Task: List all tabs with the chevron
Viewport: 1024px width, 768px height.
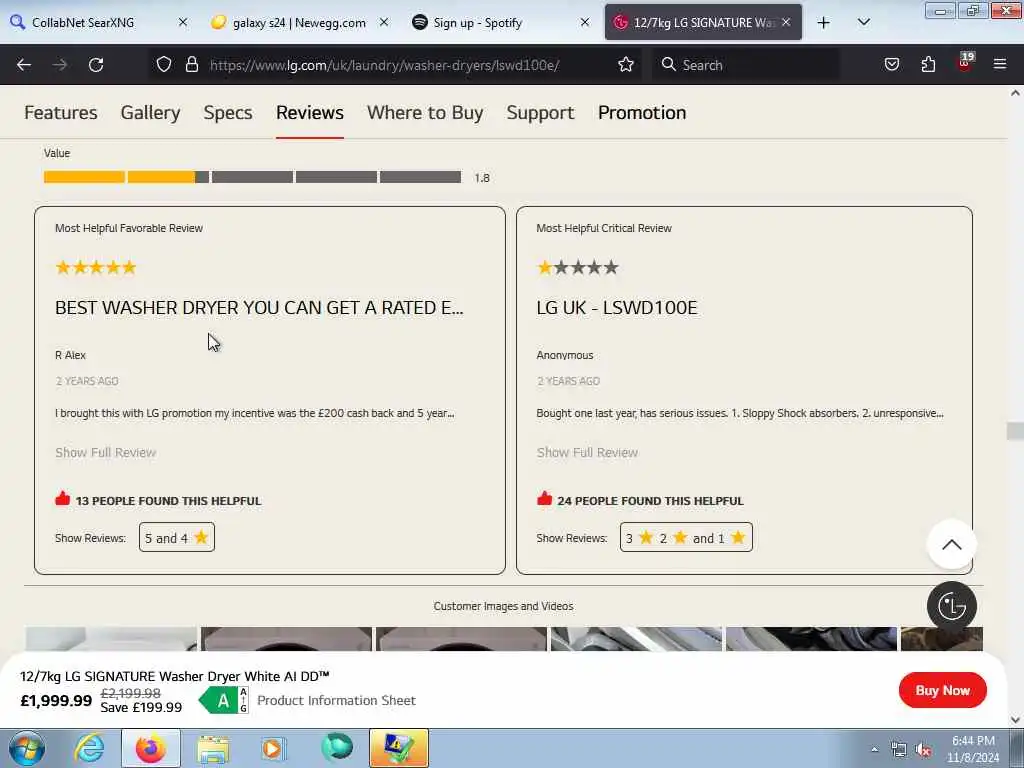Action: (863, 22)
